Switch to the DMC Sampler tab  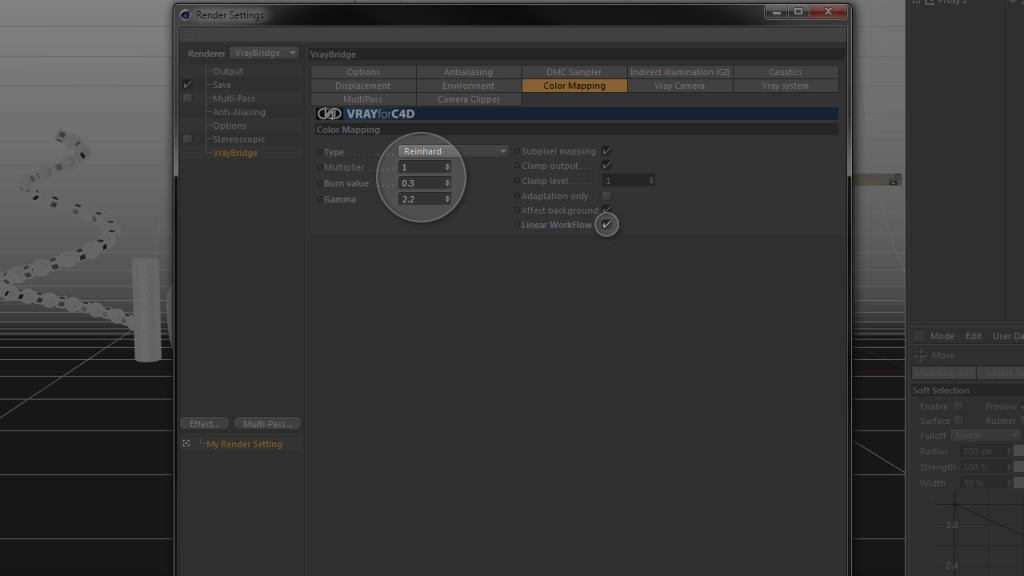point(574,72)
